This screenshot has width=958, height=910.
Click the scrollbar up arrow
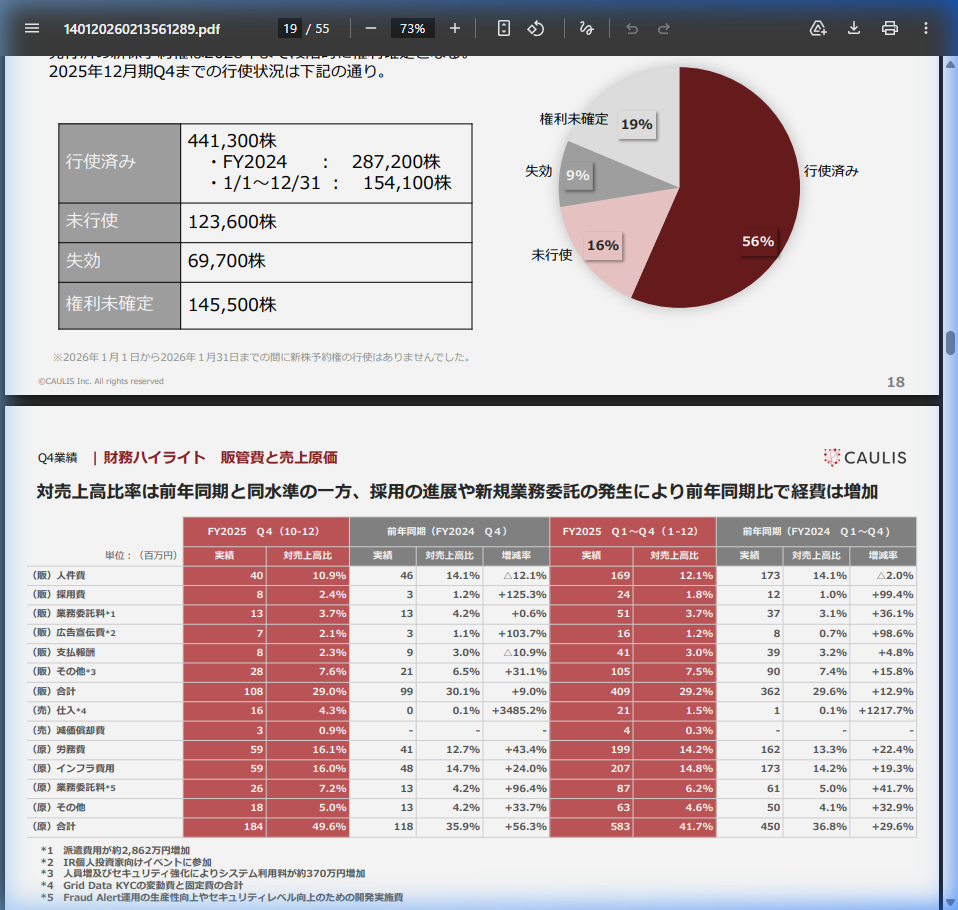(x=950, y=63)
